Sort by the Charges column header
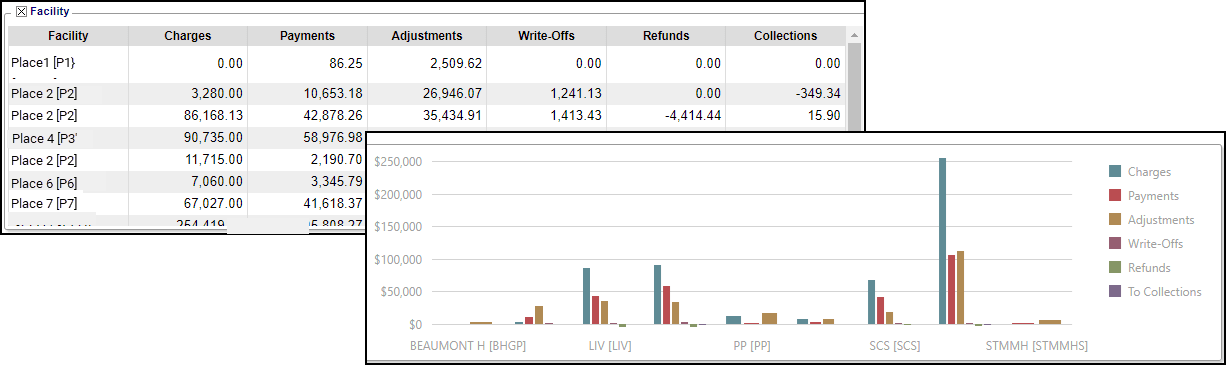Image resolution: width=1228 pixels, height=368 pixels. click(188, 36)
